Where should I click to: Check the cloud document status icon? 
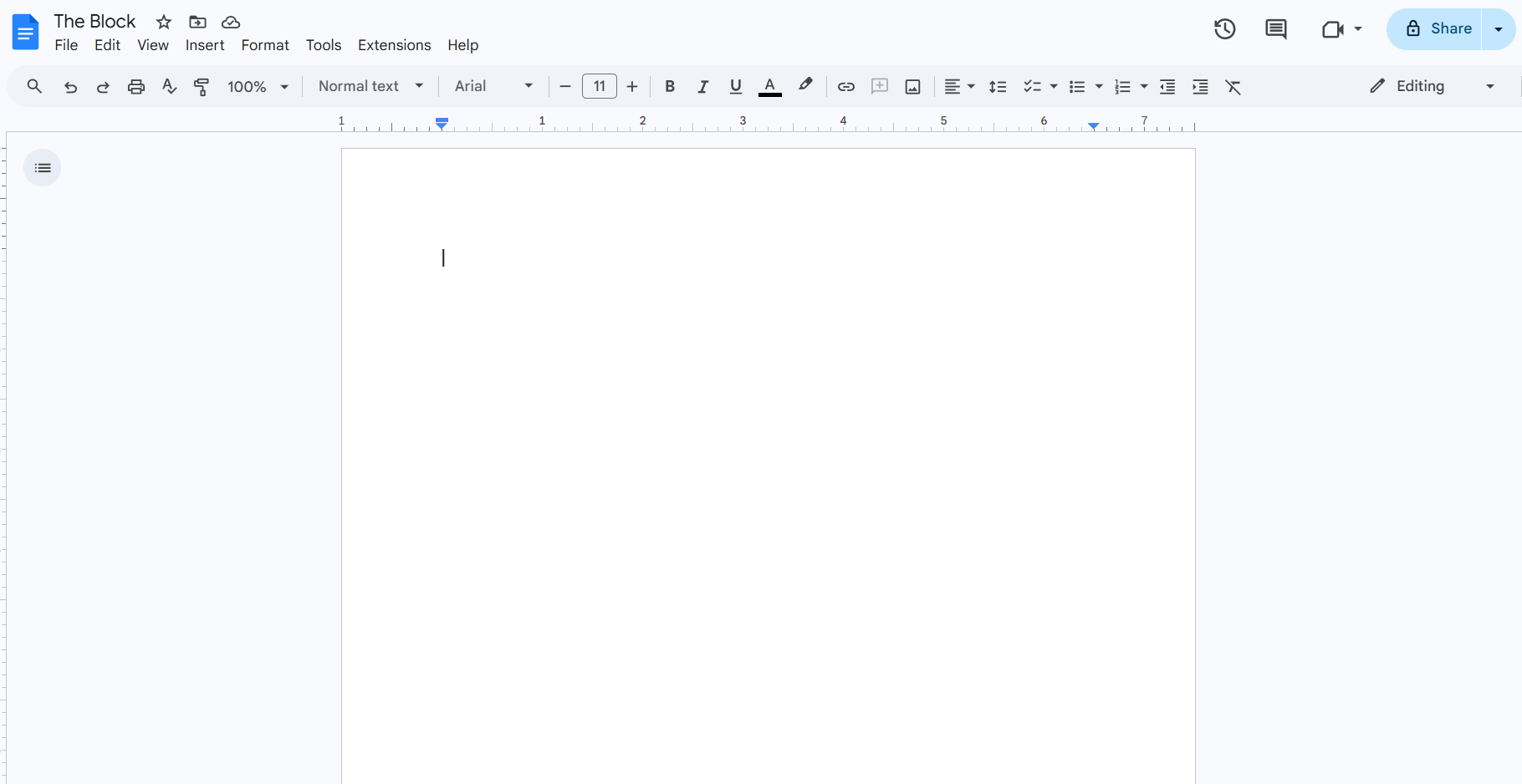coord(231,22)
